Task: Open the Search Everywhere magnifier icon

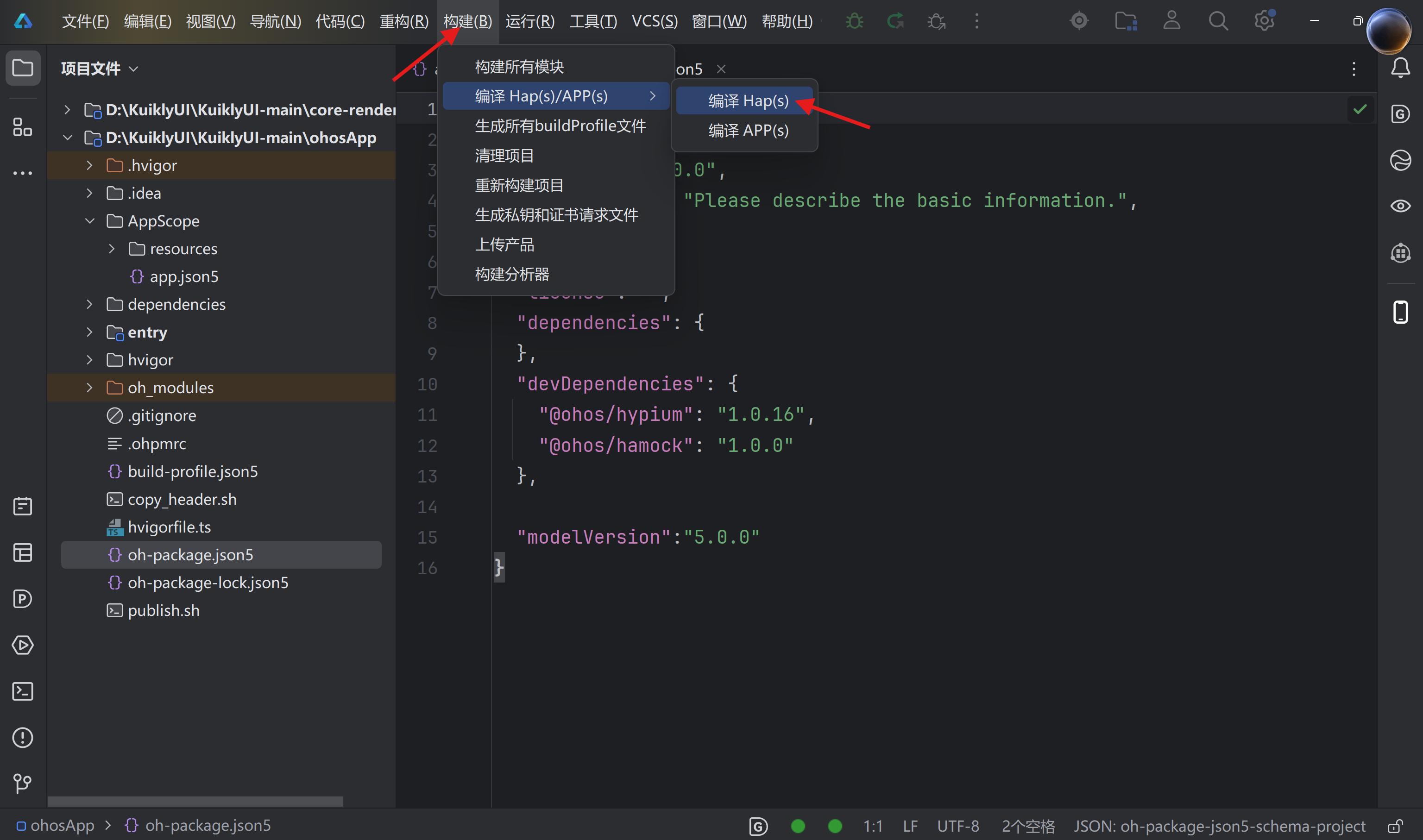Action: click(x=1217, y=21)
